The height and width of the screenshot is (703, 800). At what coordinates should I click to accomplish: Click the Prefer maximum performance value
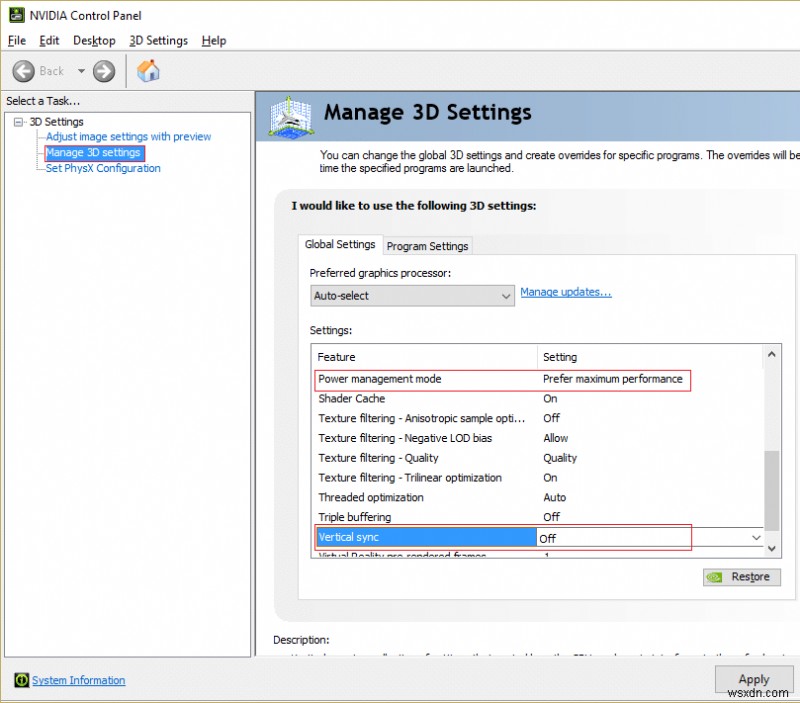pyautogui.click(x=612, y=379)
